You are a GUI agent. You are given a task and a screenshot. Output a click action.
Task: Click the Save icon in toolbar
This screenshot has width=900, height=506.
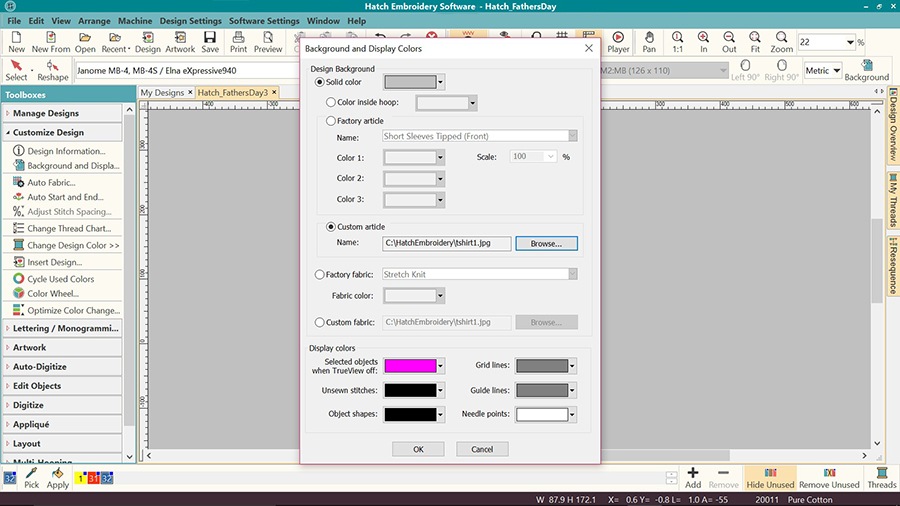210,41
